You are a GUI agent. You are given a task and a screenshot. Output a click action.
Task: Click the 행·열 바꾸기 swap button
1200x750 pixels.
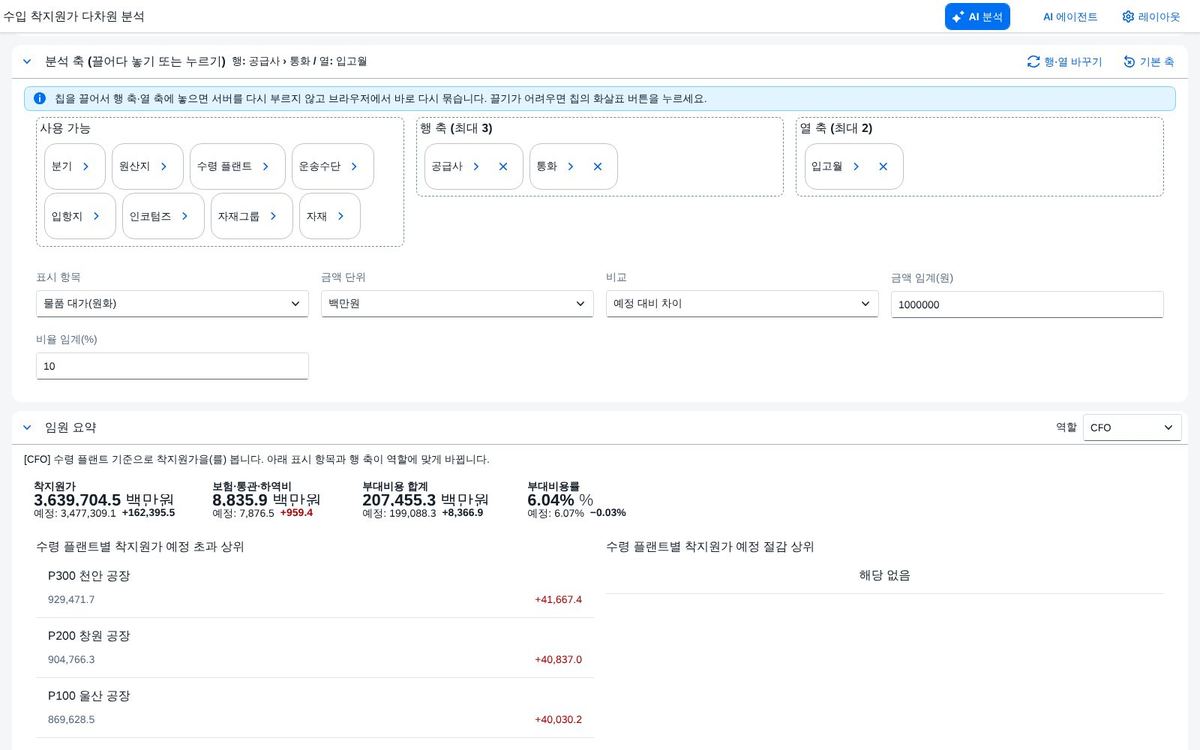pyautogui.click(x=1064, y=62)
